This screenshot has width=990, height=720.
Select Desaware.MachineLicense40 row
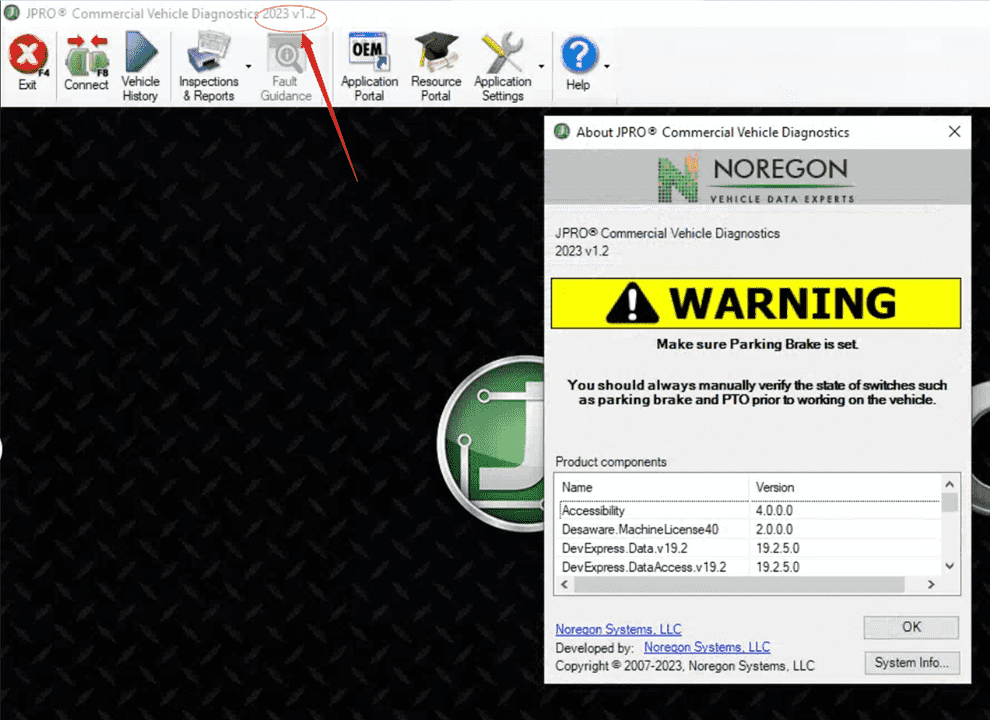[749, 529]
